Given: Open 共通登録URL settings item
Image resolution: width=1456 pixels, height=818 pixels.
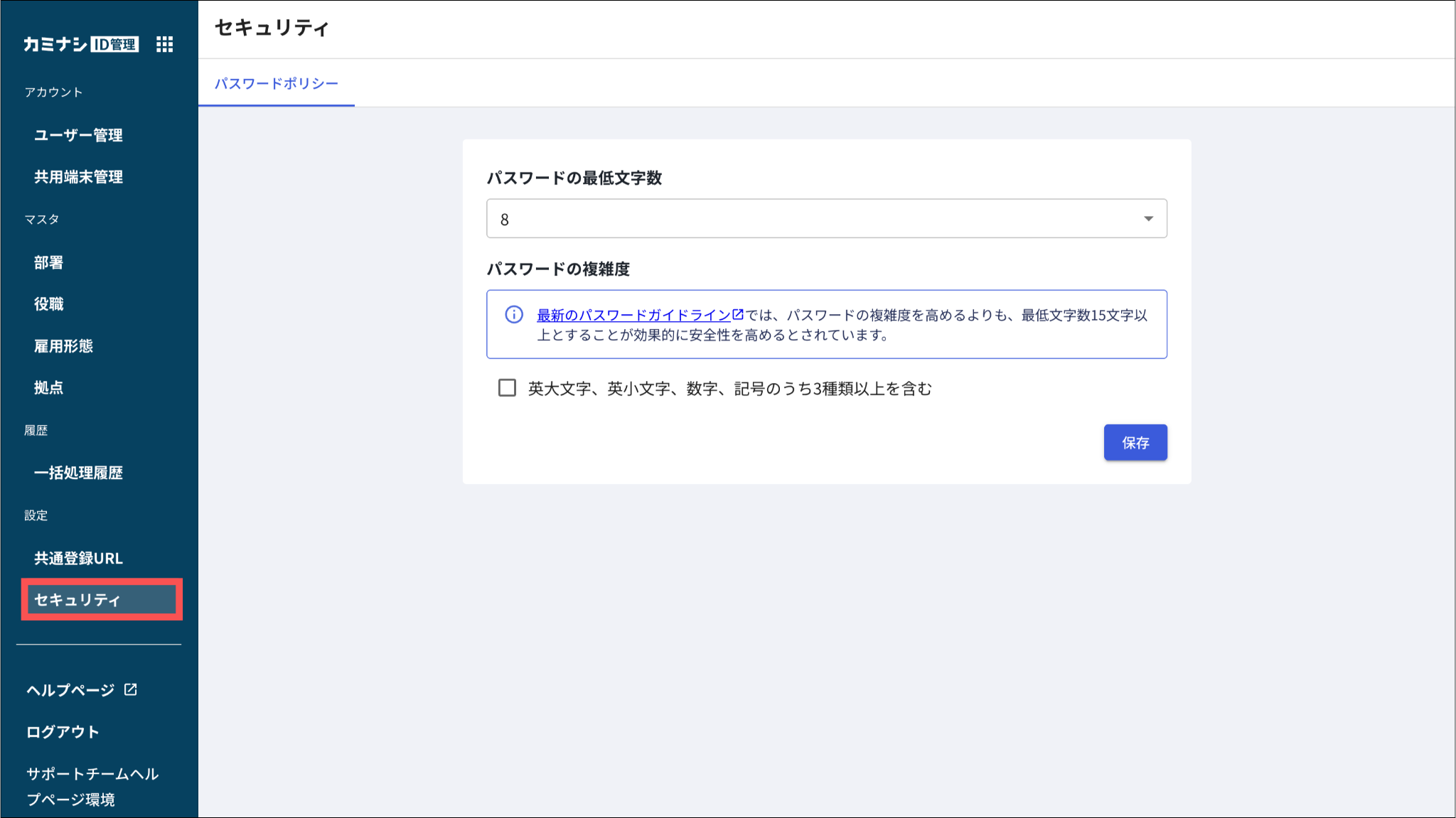Looking at the screenshot, I should [78, 559].
